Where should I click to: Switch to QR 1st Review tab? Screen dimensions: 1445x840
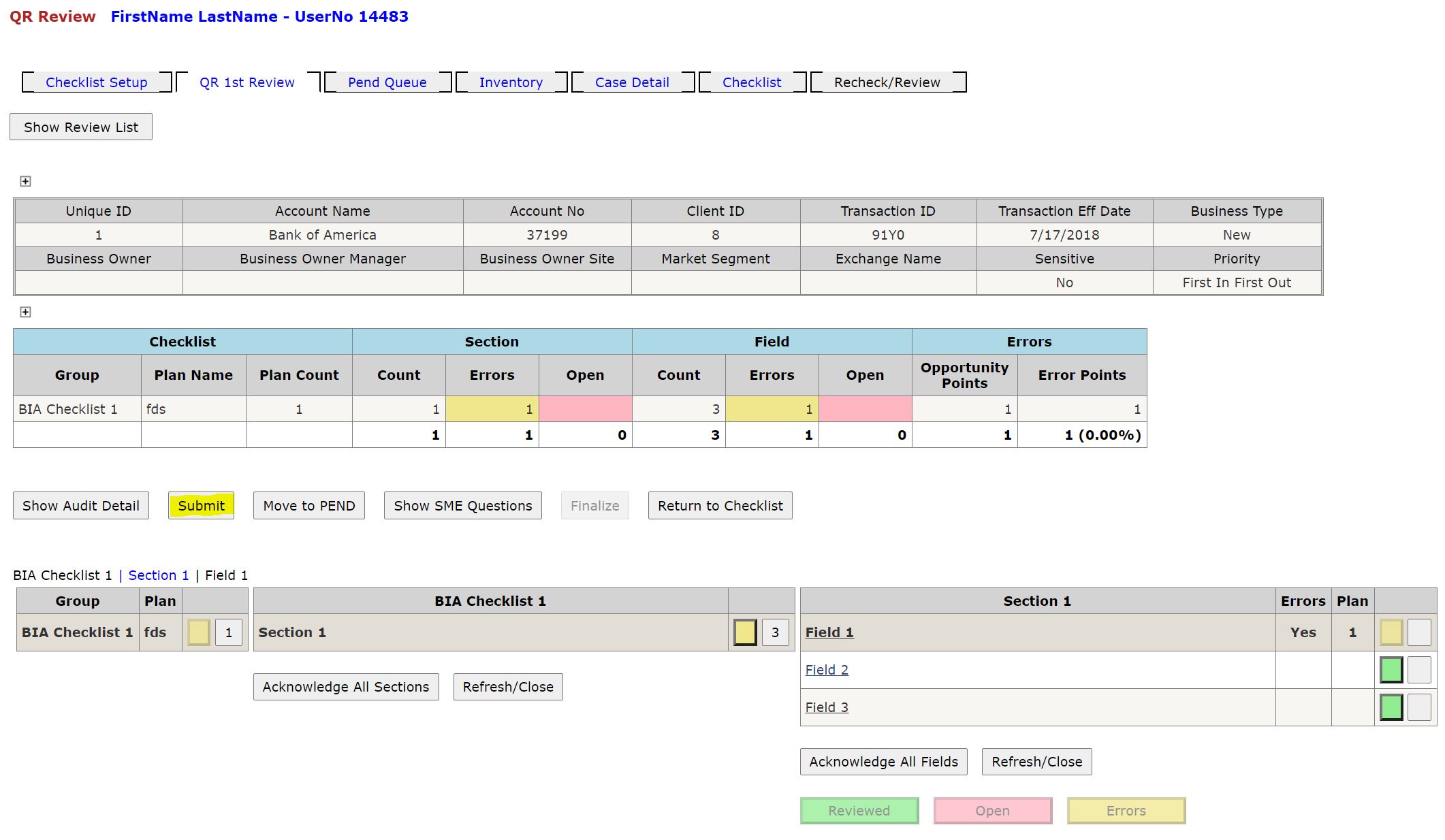[x=247, y=82]
